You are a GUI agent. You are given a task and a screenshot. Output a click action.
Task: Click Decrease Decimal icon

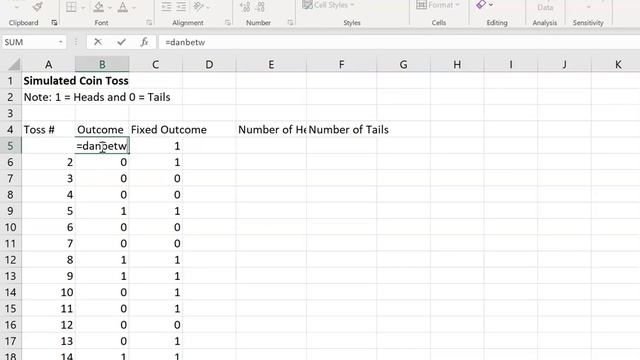click(261, 7)
